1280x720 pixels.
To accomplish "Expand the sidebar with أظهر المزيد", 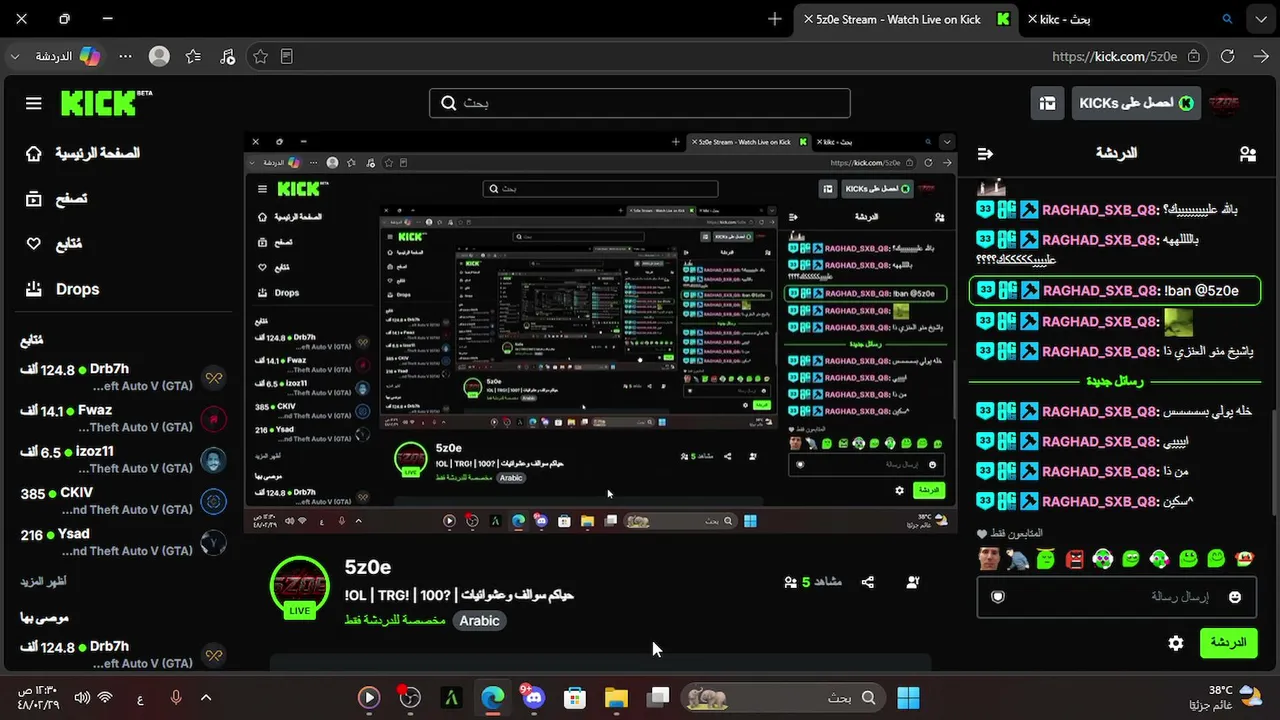I will [x=43, y=581].
